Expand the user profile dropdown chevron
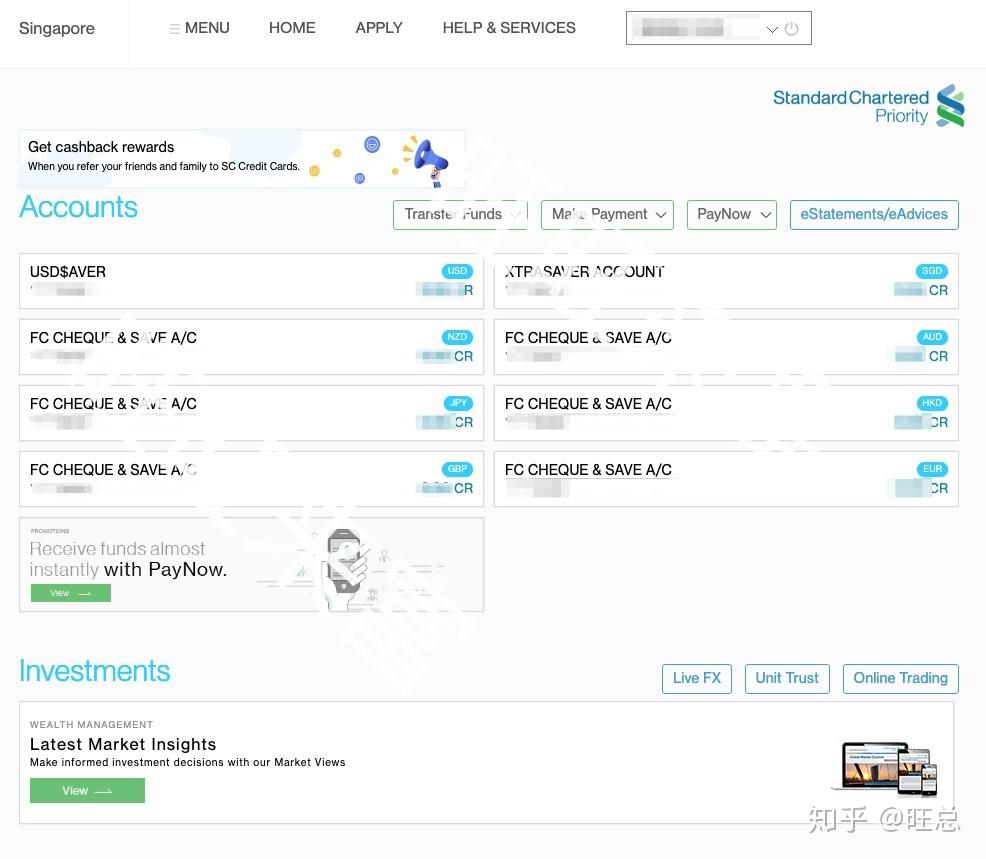Image resolution: width=986 pixels, height=859 pixels. tap(772, 29)
